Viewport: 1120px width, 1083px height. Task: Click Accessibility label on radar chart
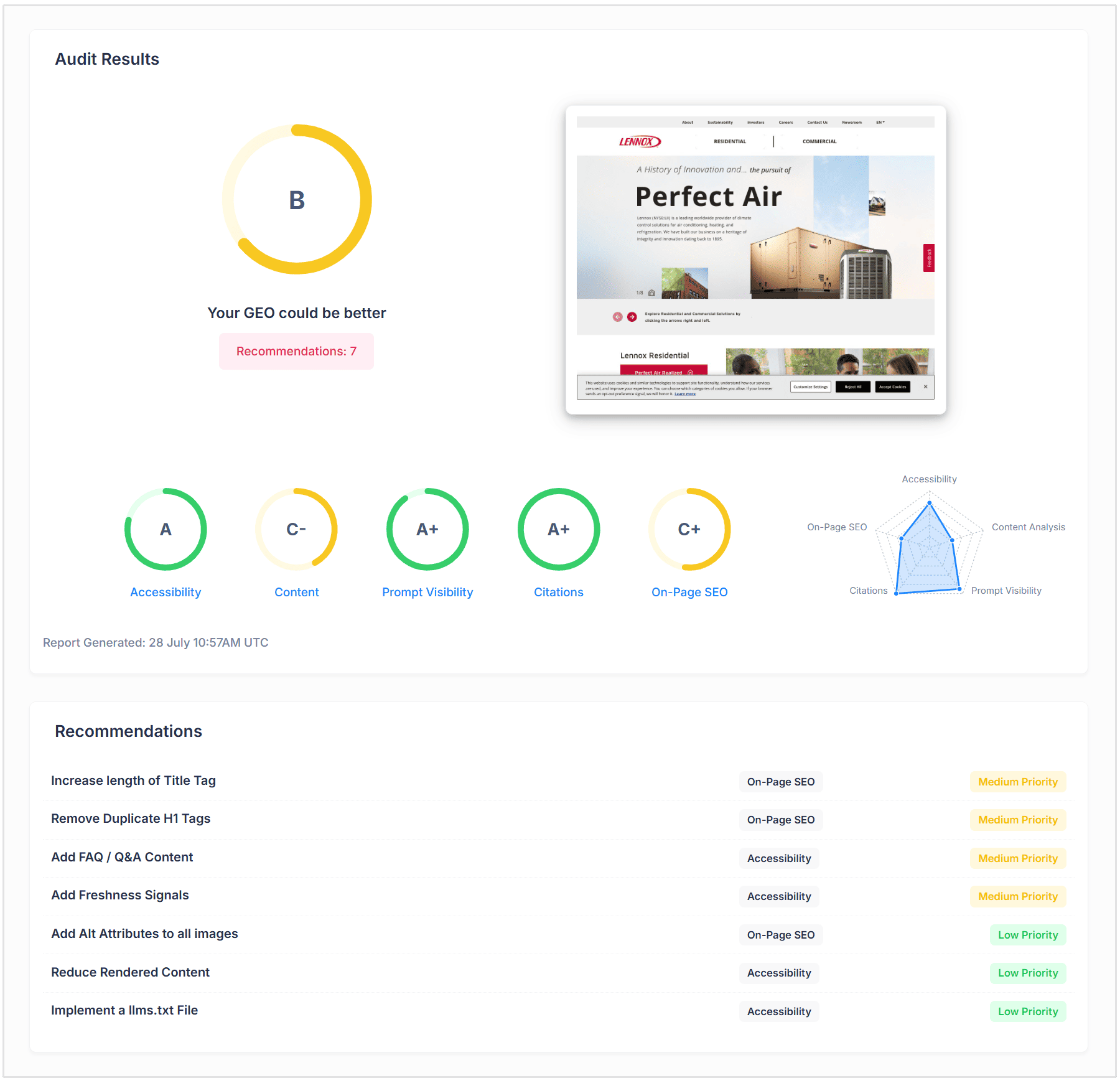(929, 479)
